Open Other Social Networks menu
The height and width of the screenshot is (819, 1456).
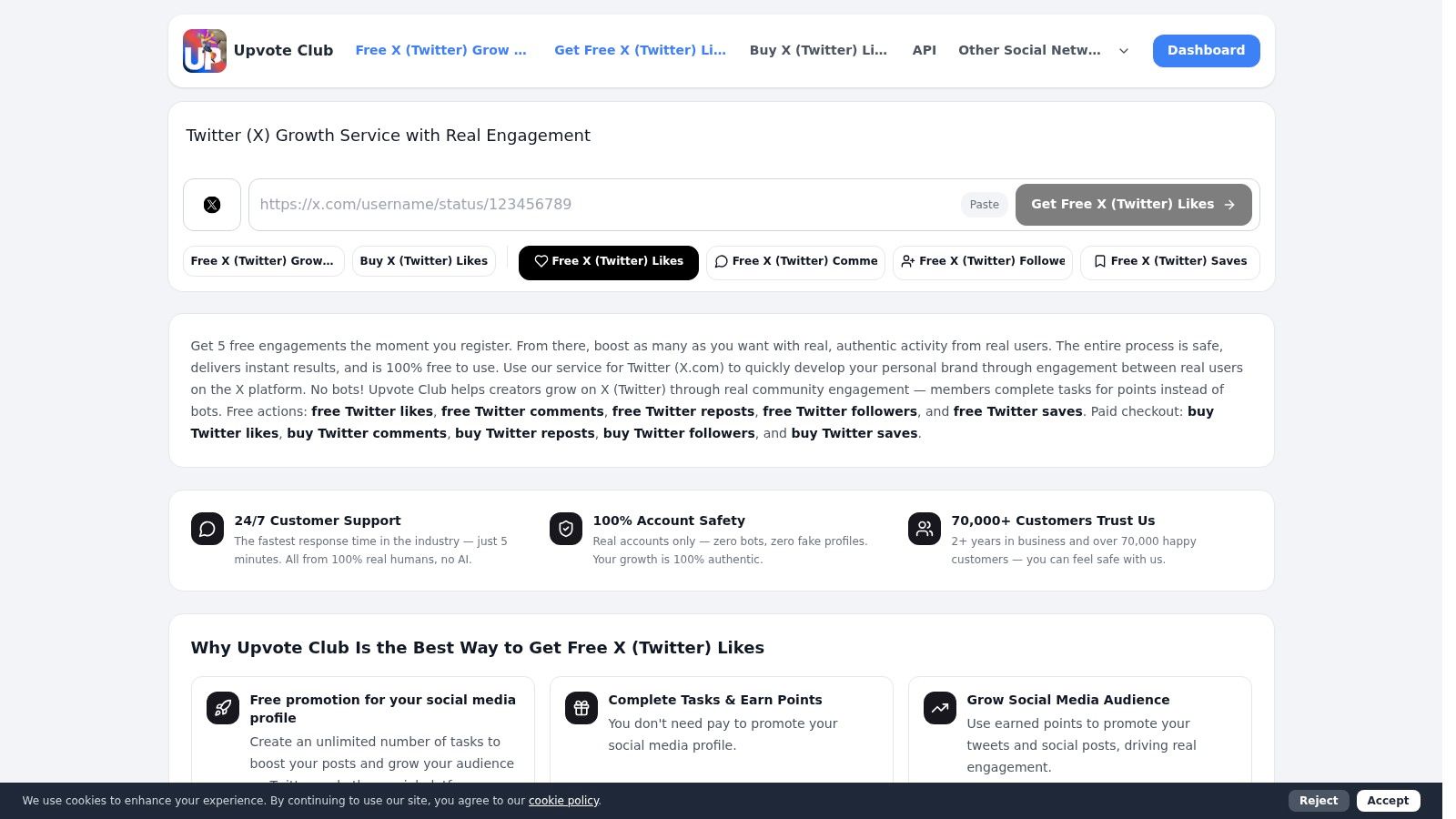(x=1029, y=51)
